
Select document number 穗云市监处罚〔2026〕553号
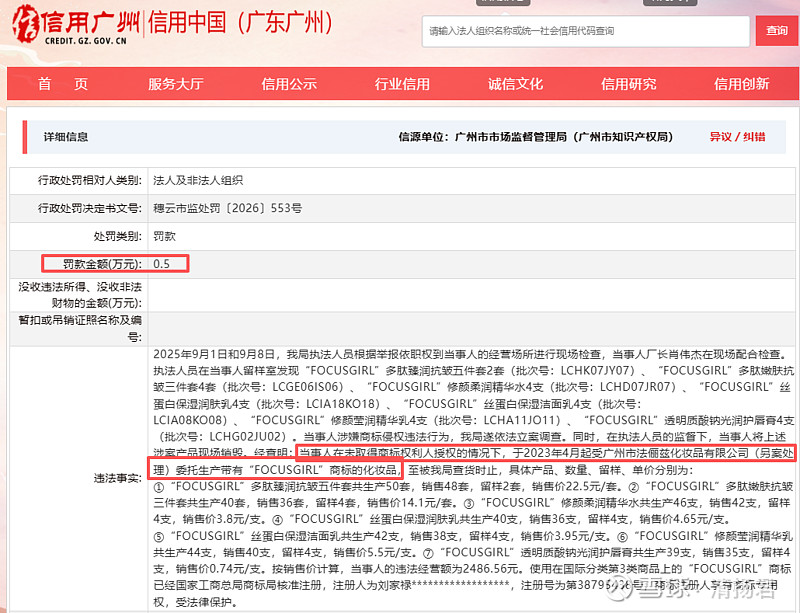point(228,208)
